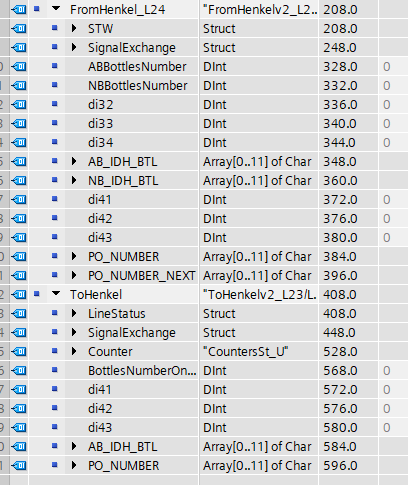Expand the LineStatus struct
Screen dimensions: 408x485
coord(74,313)
